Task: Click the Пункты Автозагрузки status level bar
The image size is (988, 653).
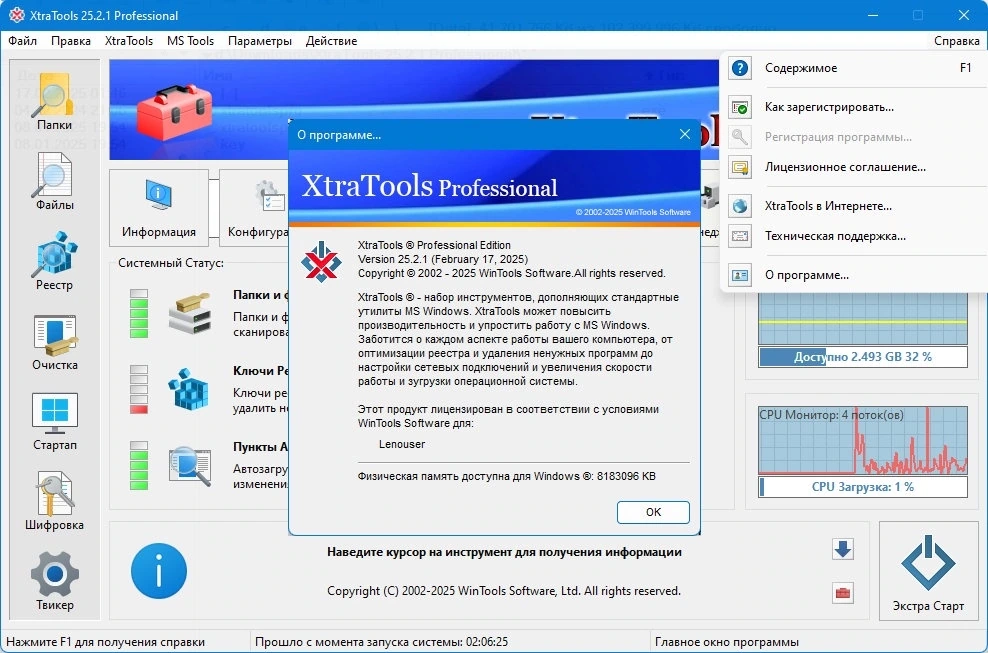Action: coord(139,466)
